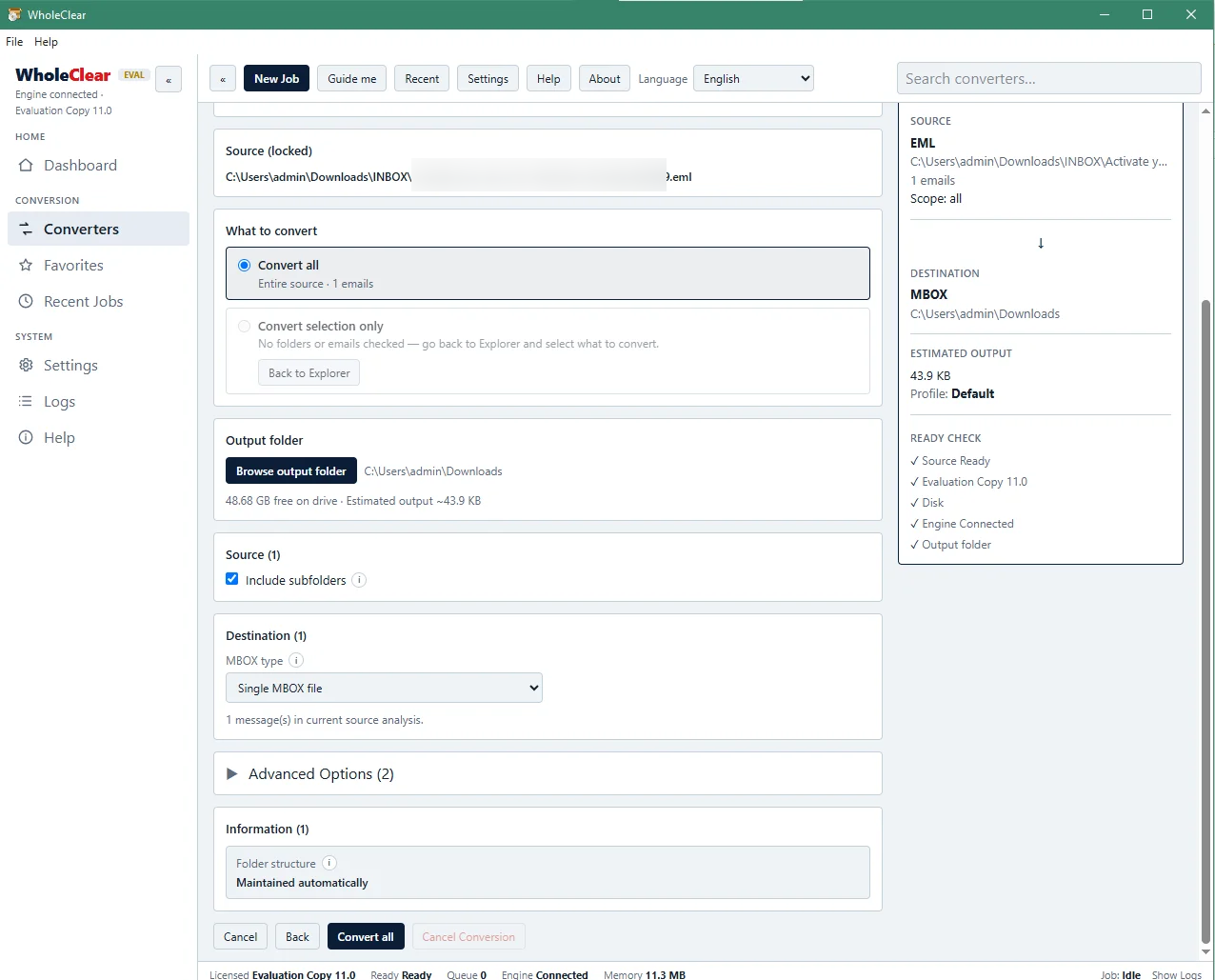Click the About toolbar button

tap(605, 79)
